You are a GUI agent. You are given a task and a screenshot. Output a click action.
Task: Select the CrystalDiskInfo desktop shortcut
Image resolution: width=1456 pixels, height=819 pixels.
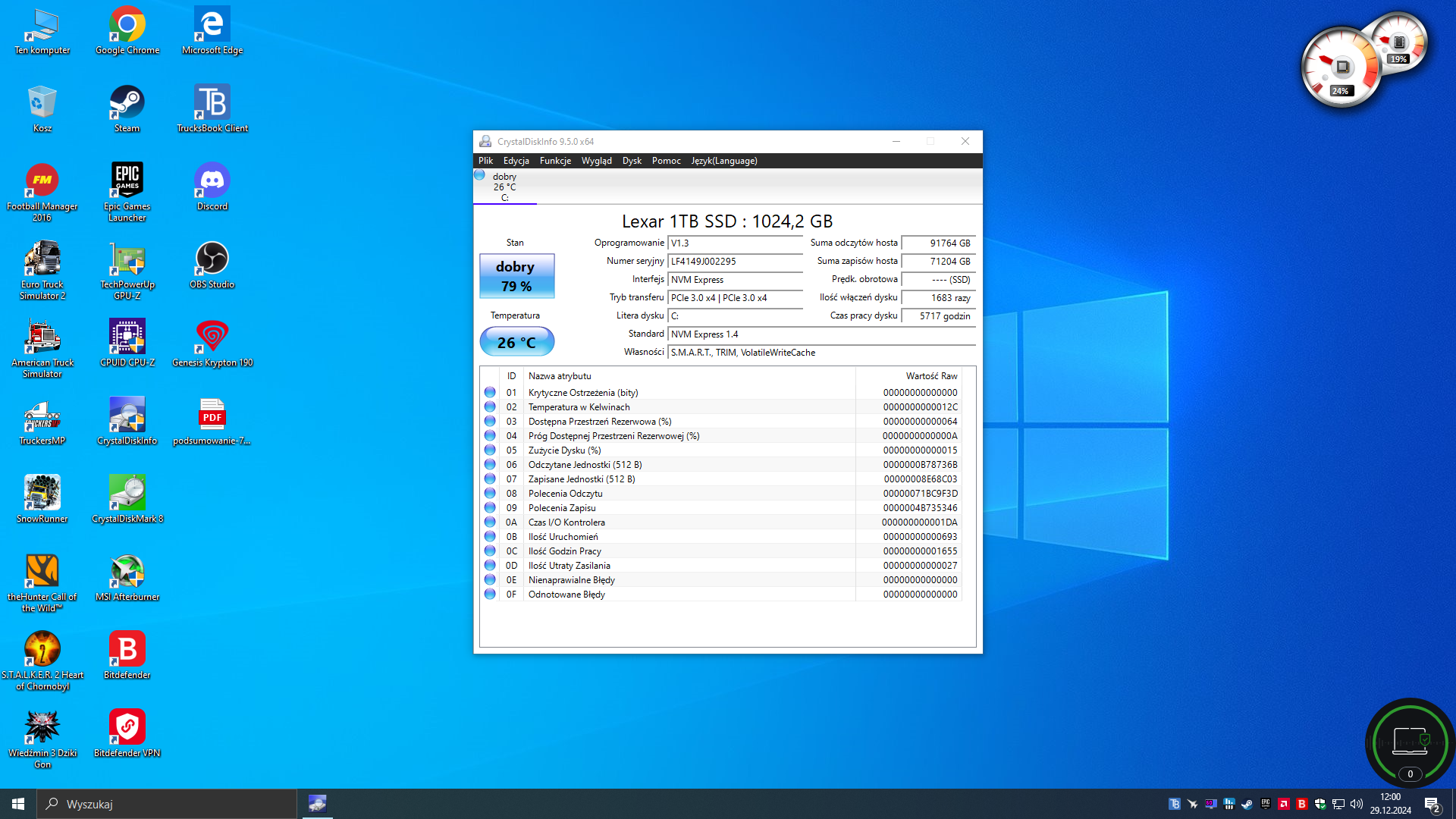tap(127, 422)
